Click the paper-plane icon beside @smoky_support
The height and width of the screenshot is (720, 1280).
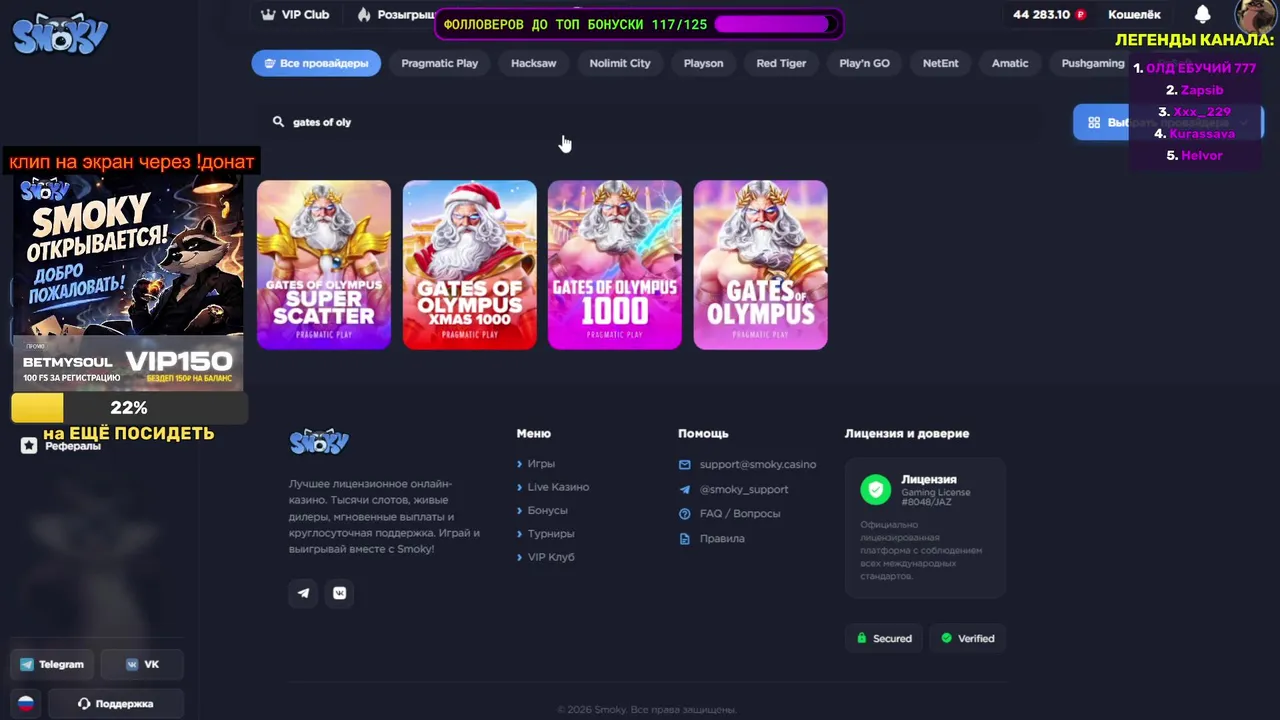tap(685, 490)
